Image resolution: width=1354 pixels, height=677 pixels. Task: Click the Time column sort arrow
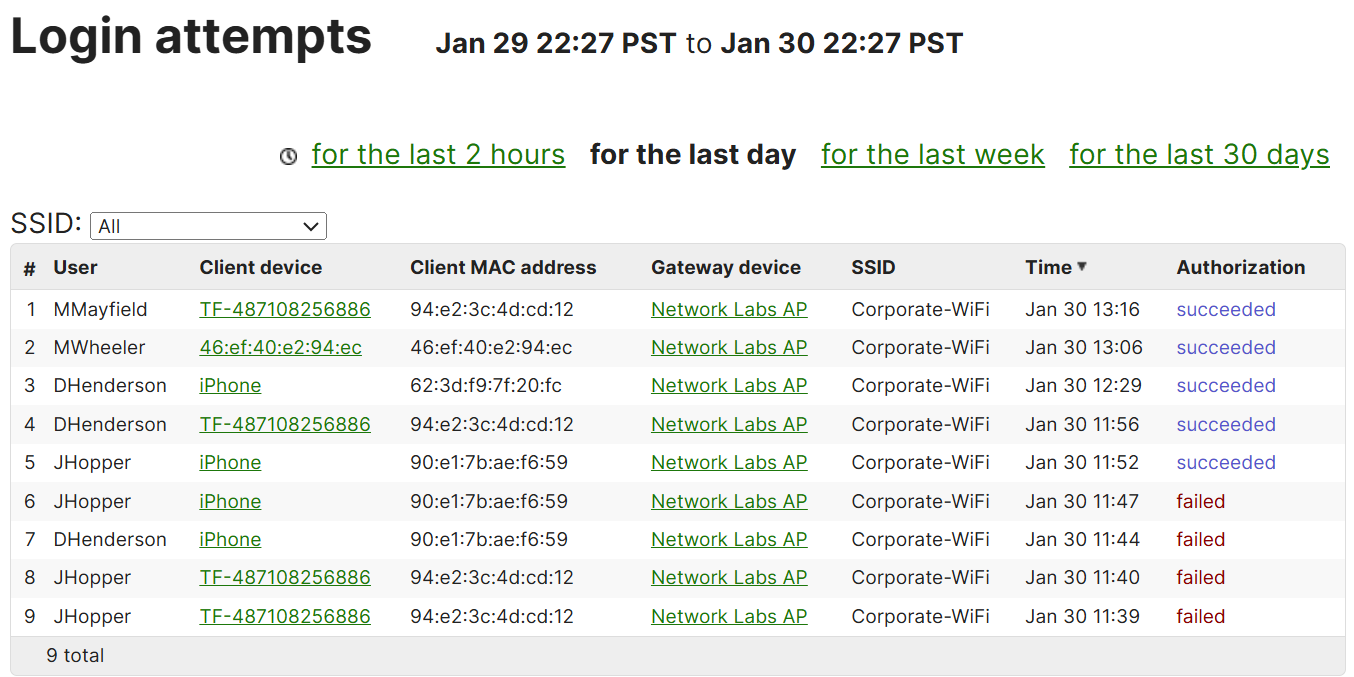[x=1082, y=267]
